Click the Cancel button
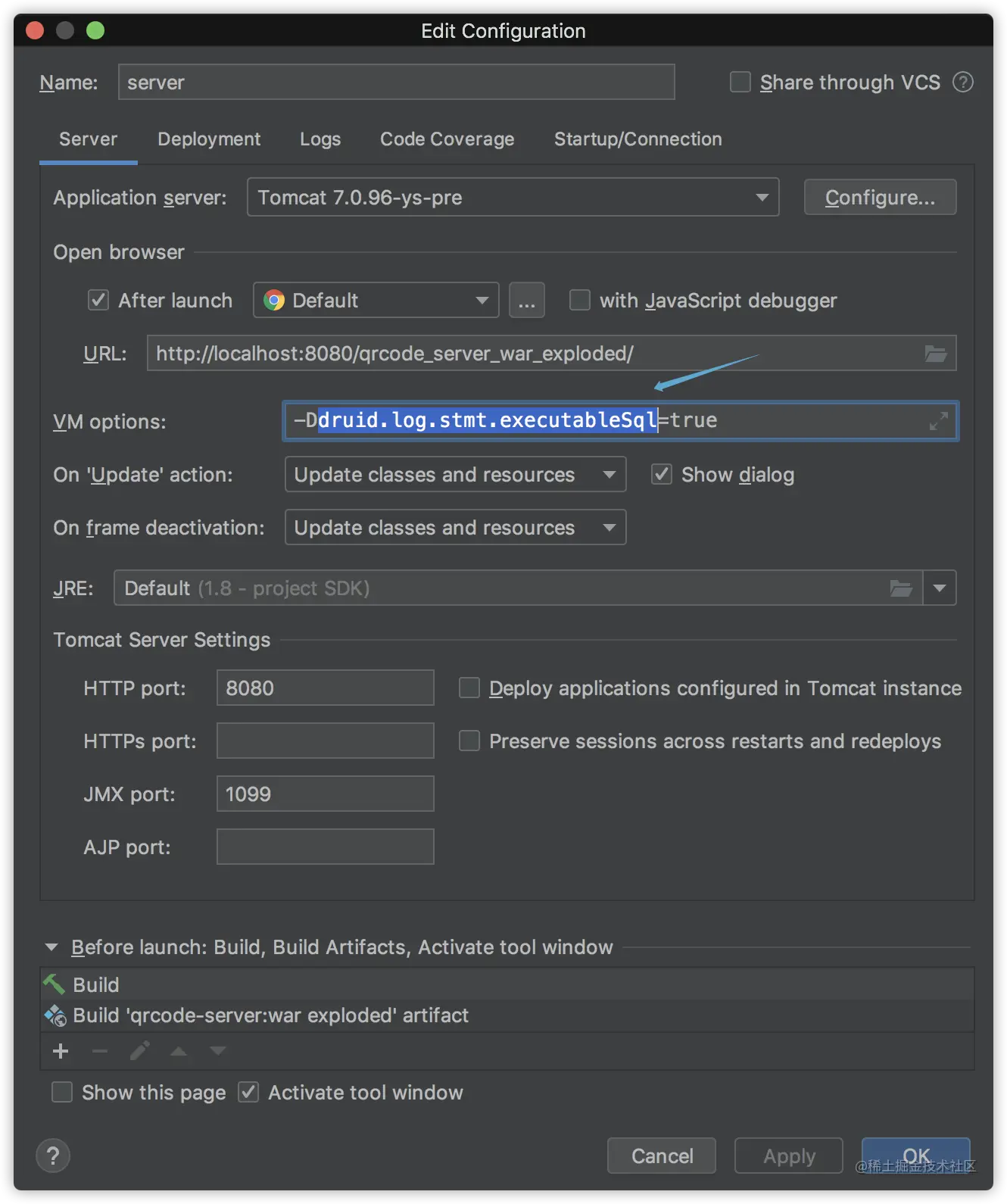 [x=662, y=1156]
